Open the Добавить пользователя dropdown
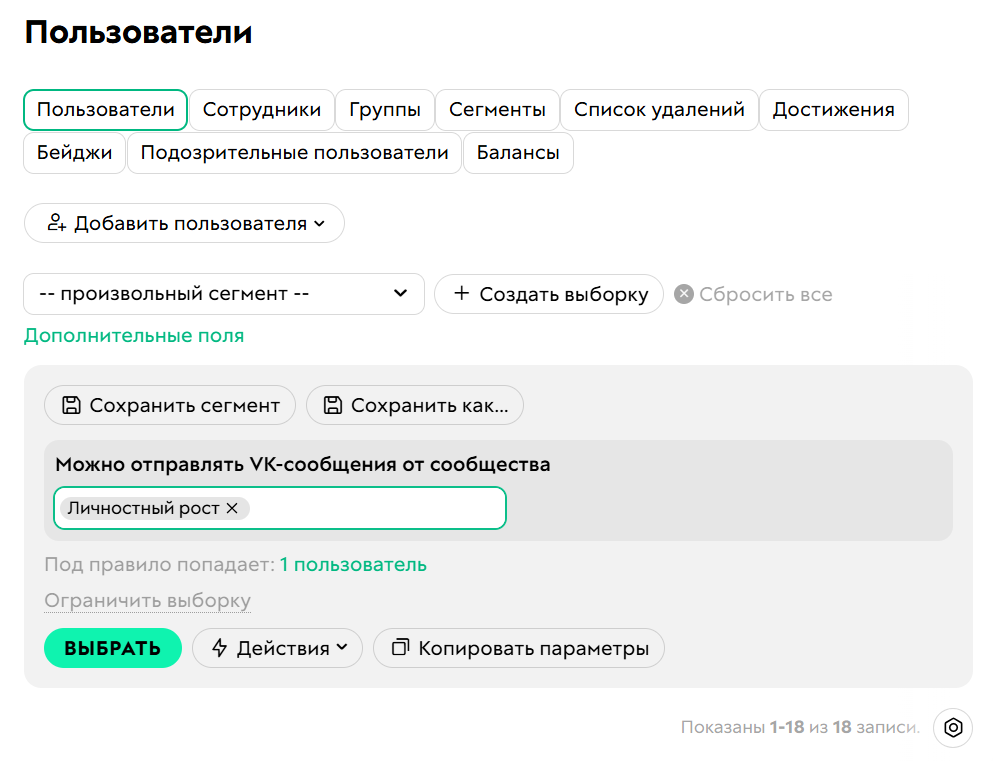 [184, 223]
